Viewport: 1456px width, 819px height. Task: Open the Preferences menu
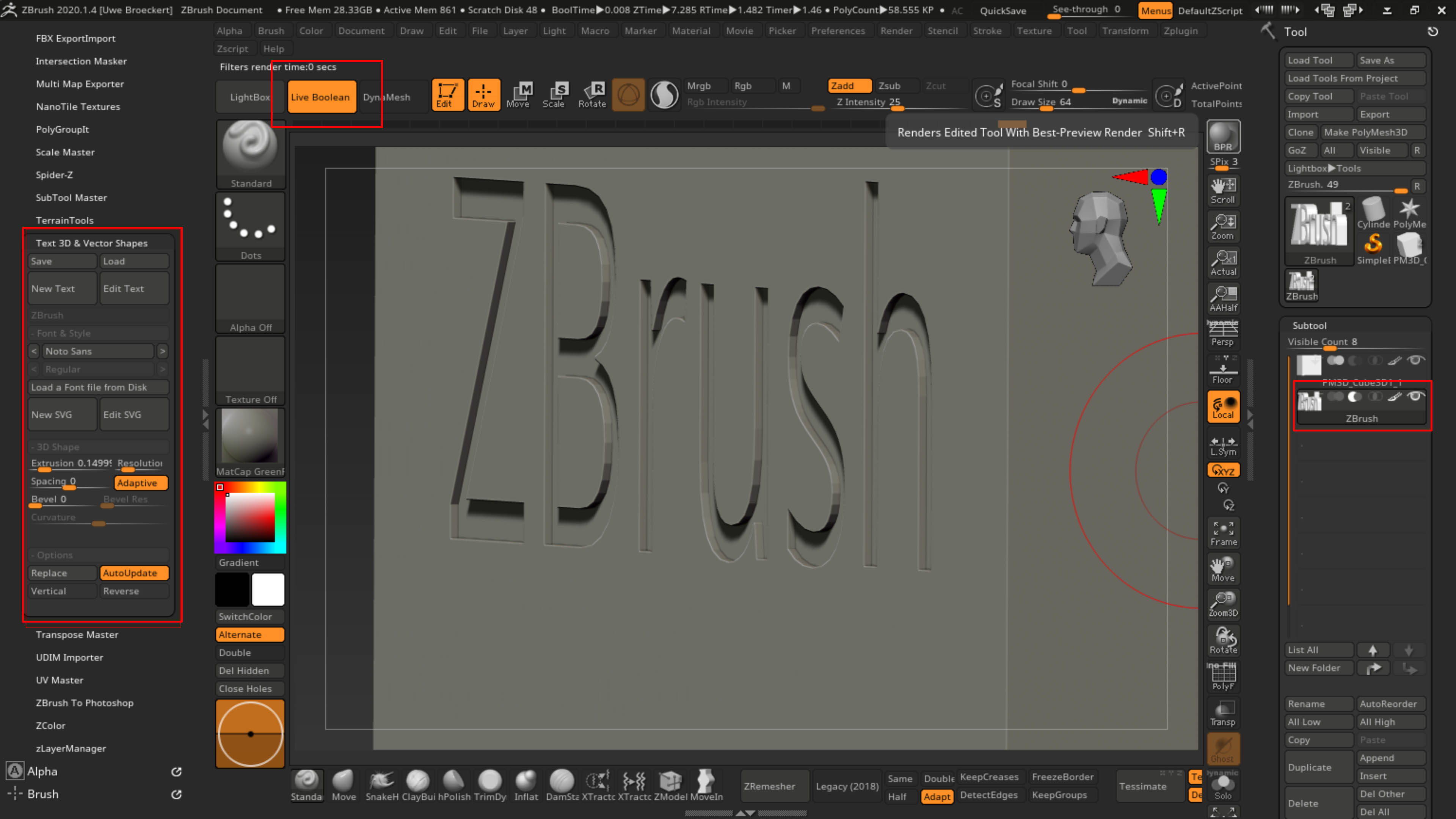pos(839,30)
